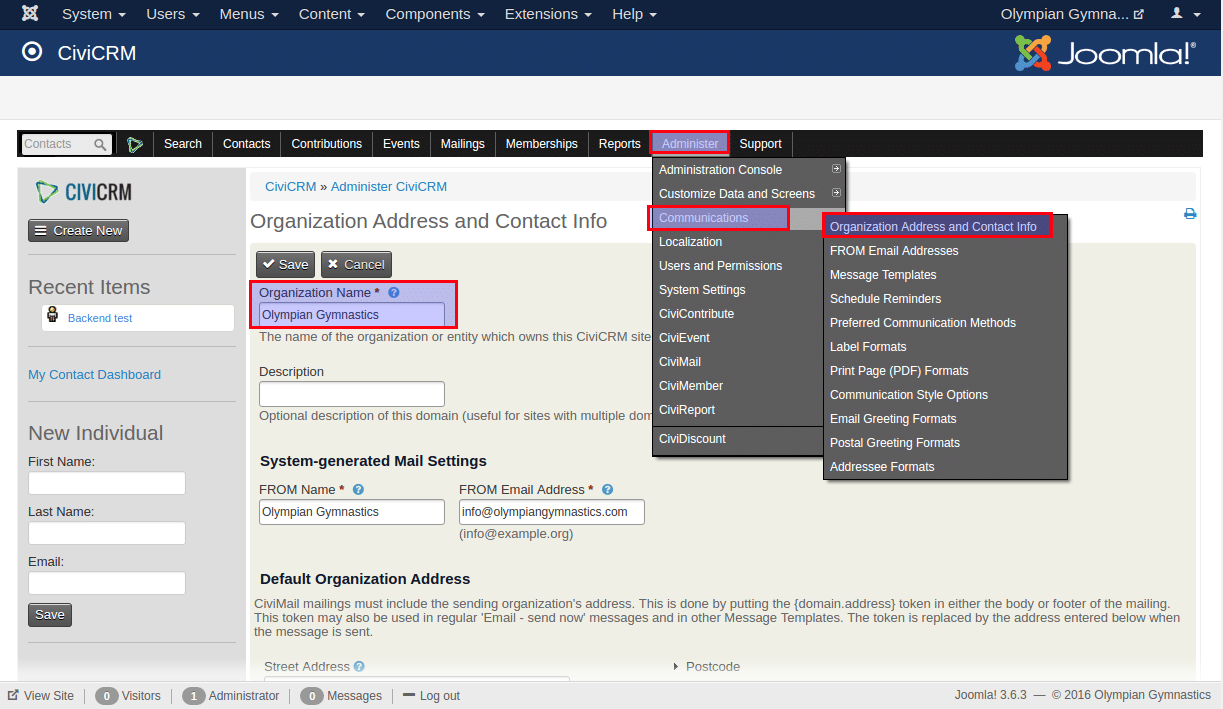This screenshot has width=1223, height=709.
Task: Open the Menus dropdown menu
Action: coord(249,14)
